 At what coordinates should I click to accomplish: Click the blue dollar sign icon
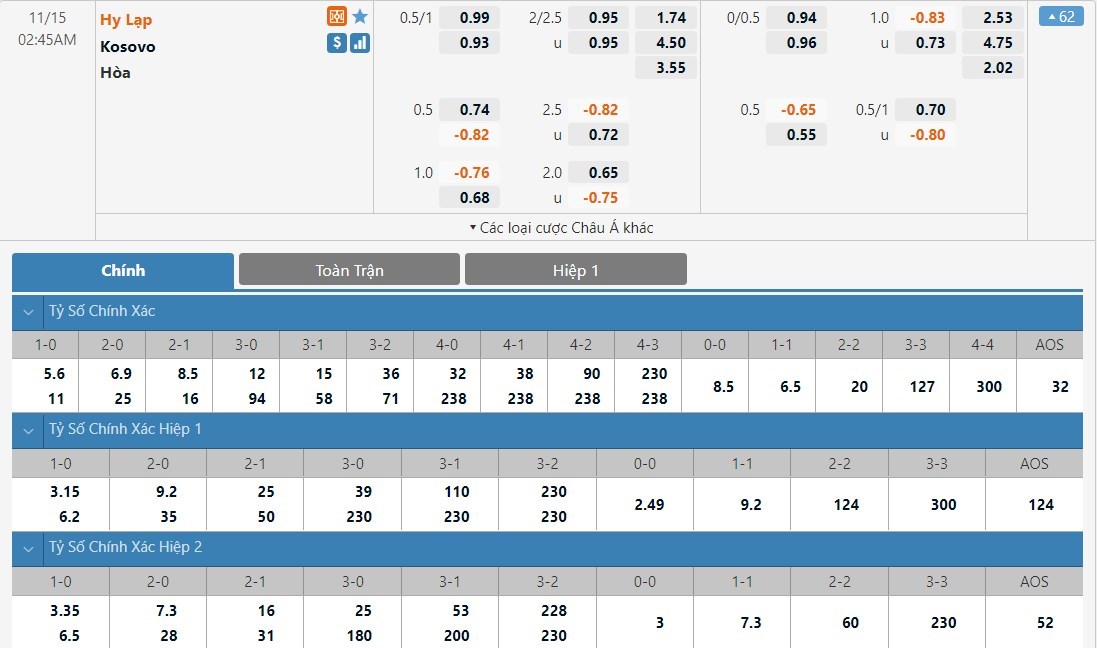[x=337, y=43]
